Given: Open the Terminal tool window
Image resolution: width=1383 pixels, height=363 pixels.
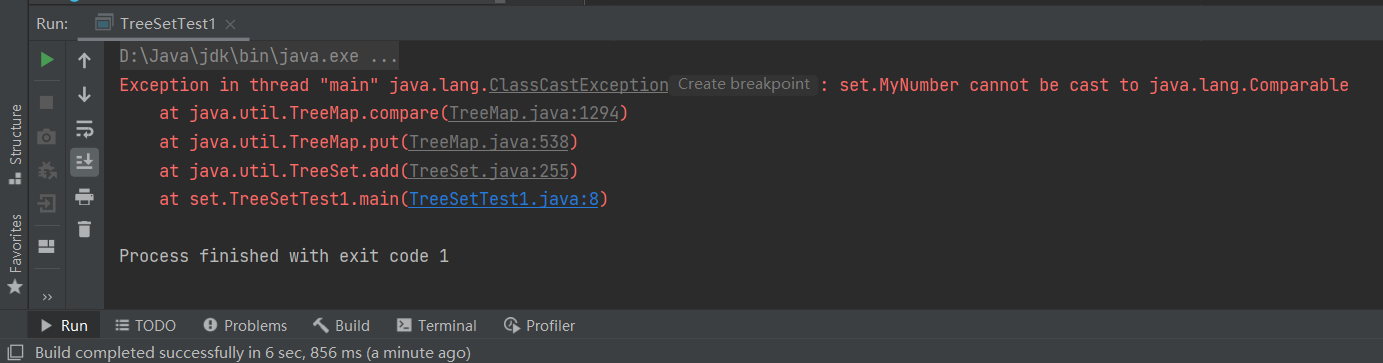Looking at the screenshot, I should [436, 325].
